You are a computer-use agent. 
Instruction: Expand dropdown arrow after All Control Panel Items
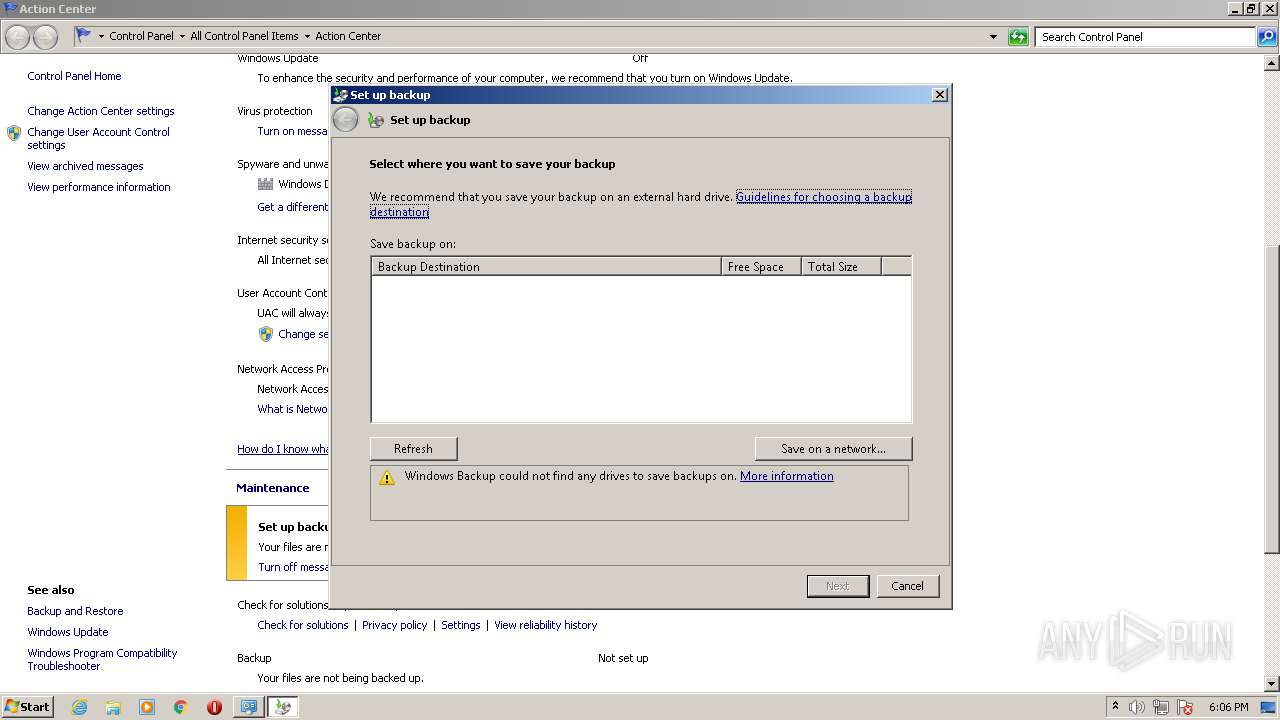tap(306, 37)
